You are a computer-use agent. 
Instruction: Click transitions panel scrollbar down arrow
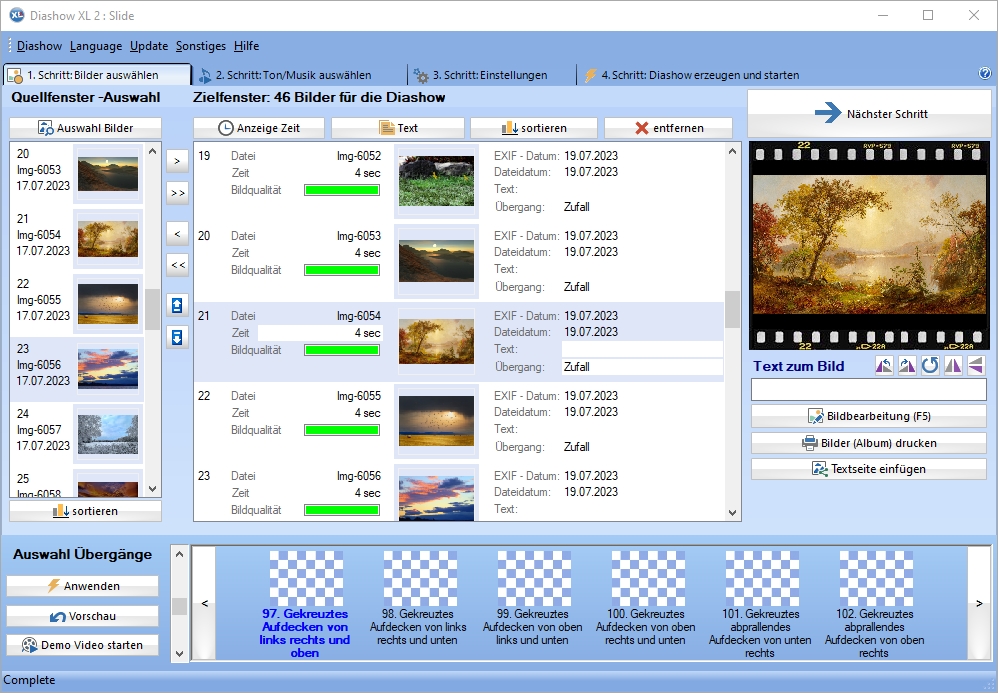(x=179, y=654)
